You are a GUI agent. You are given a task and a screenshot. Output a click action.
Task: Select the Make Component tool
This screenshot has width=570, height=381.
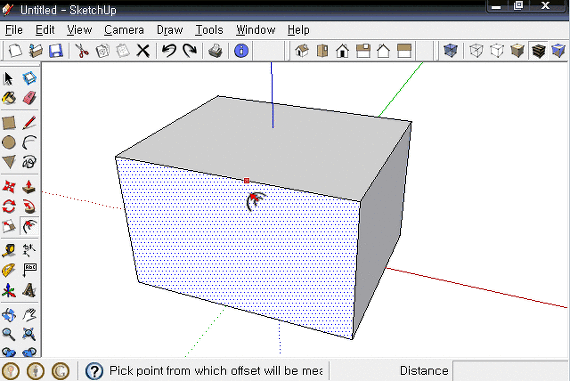(29, 78)
